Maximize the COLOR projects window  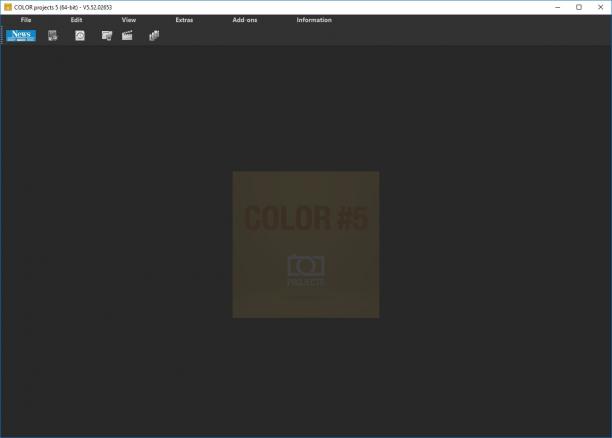pyautogui.click(x=579, y=7)
